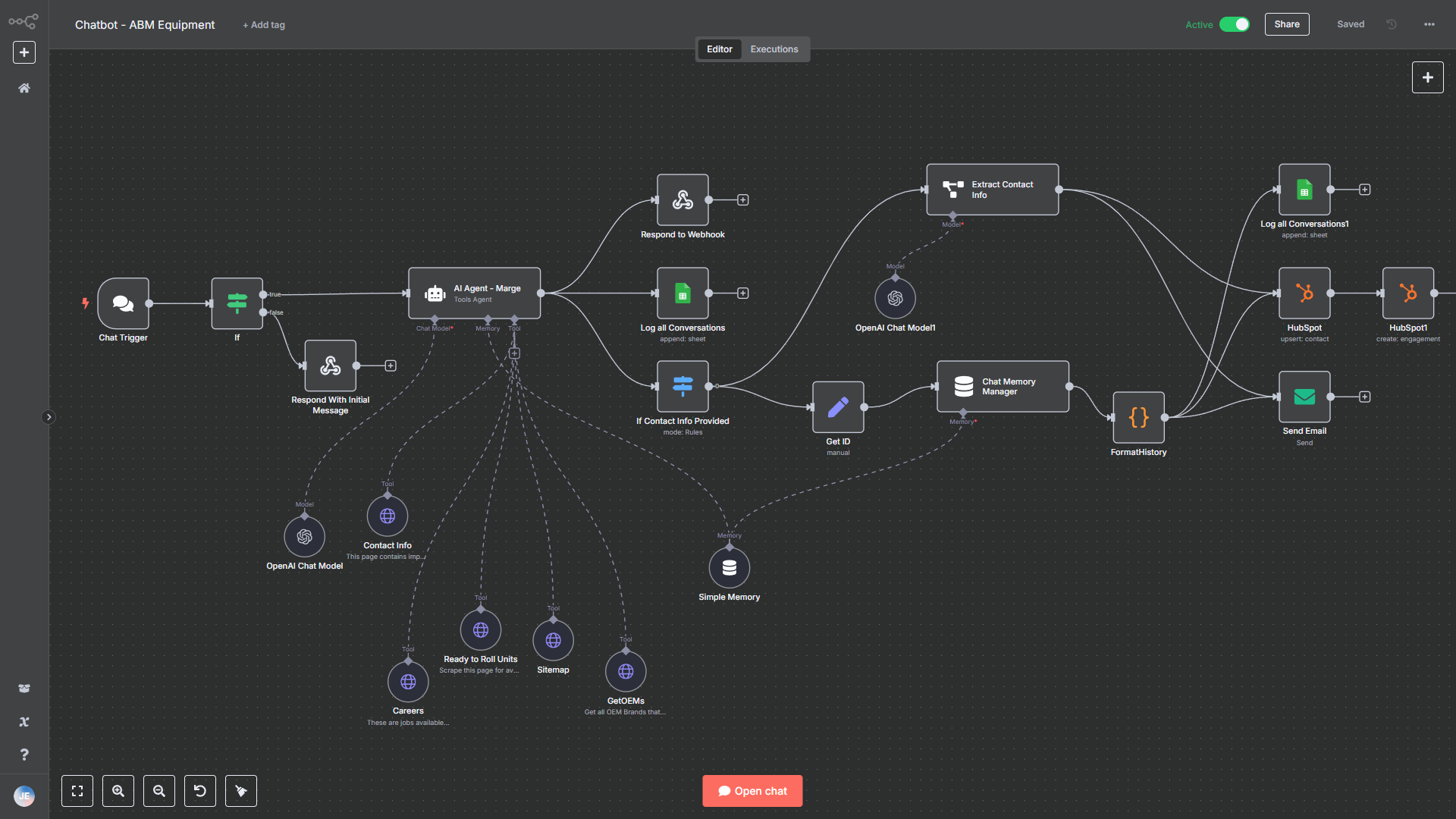Click the fit-to-view canvas icon
The image size is (1456, 819).
[x=77, y=791]
